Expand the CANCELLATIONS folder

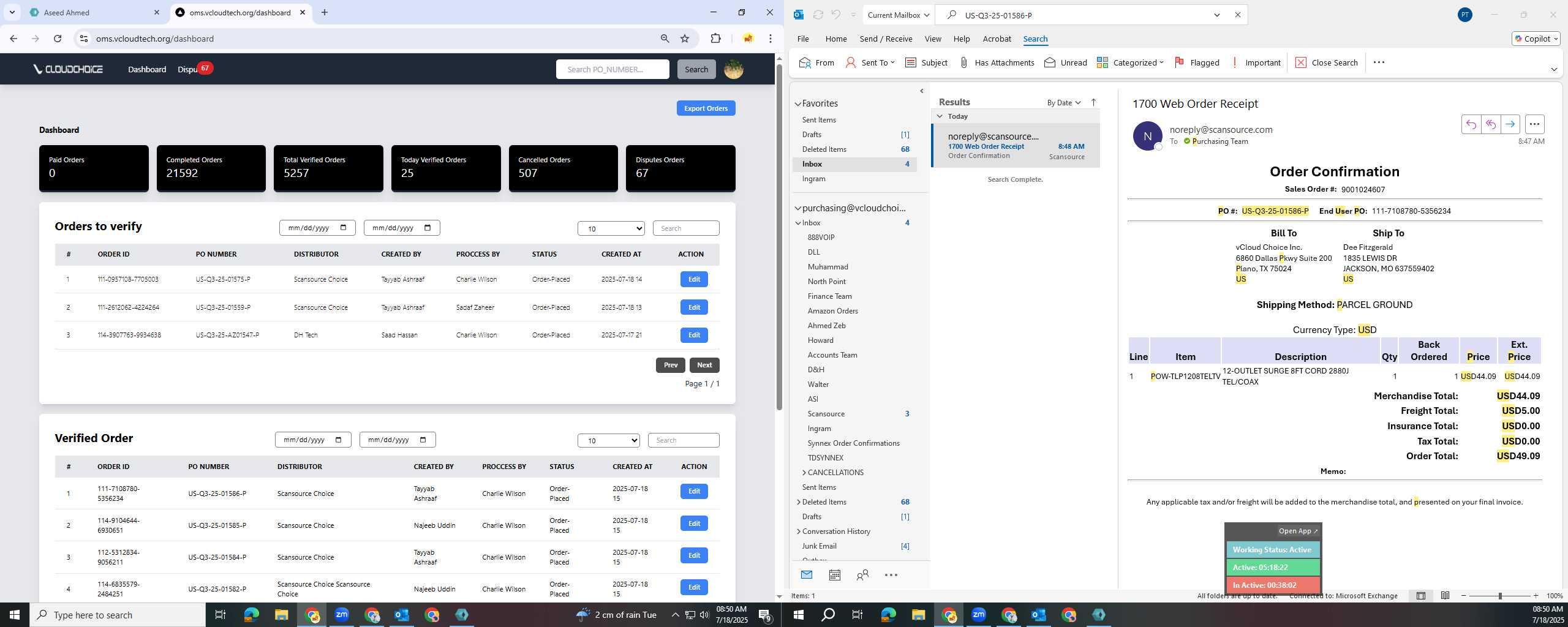point(804,473)
